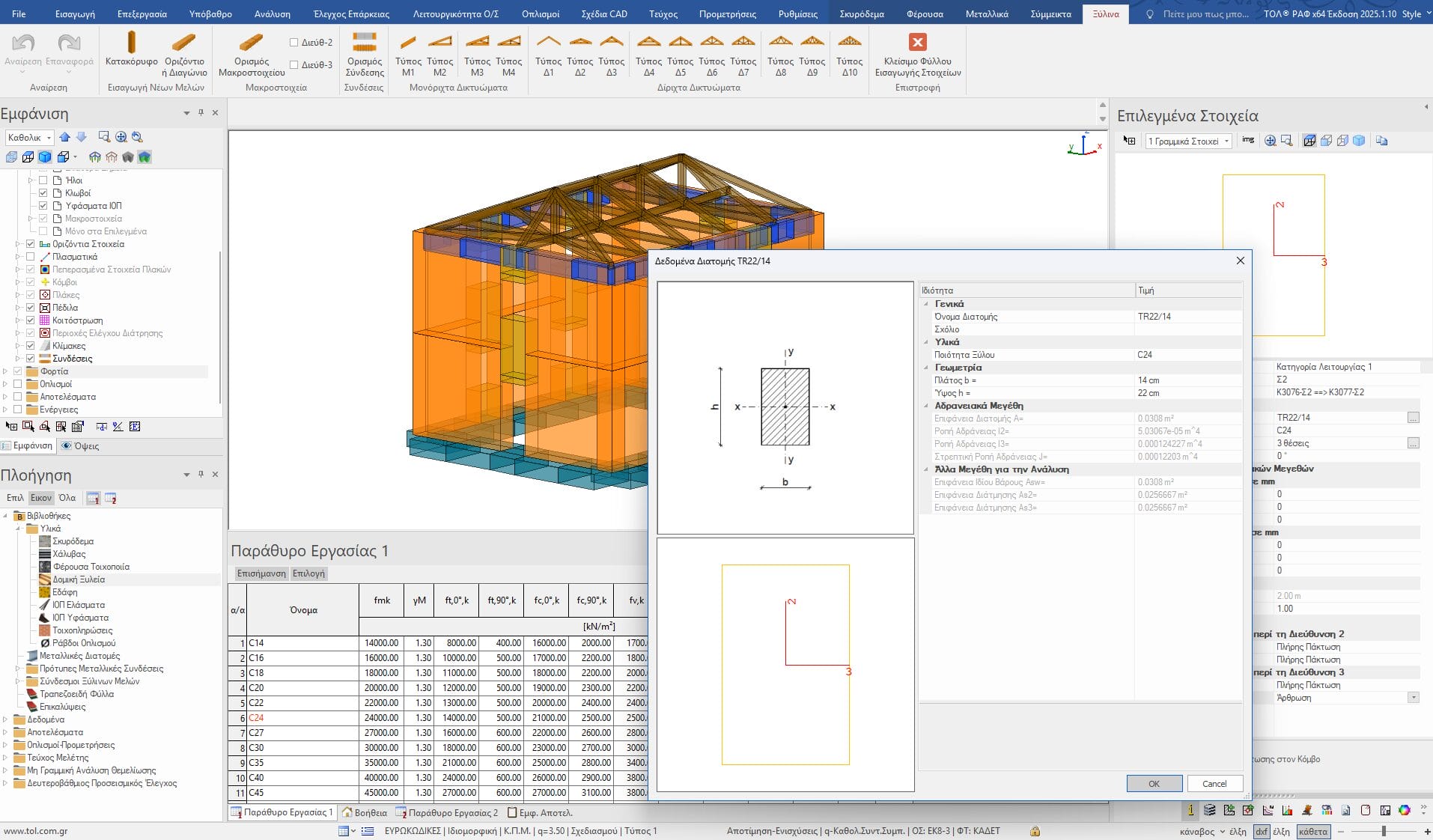Expand the Δεδομένα tree node
The height and width of the screenshot is (840, 1433).
coord(6,719)
